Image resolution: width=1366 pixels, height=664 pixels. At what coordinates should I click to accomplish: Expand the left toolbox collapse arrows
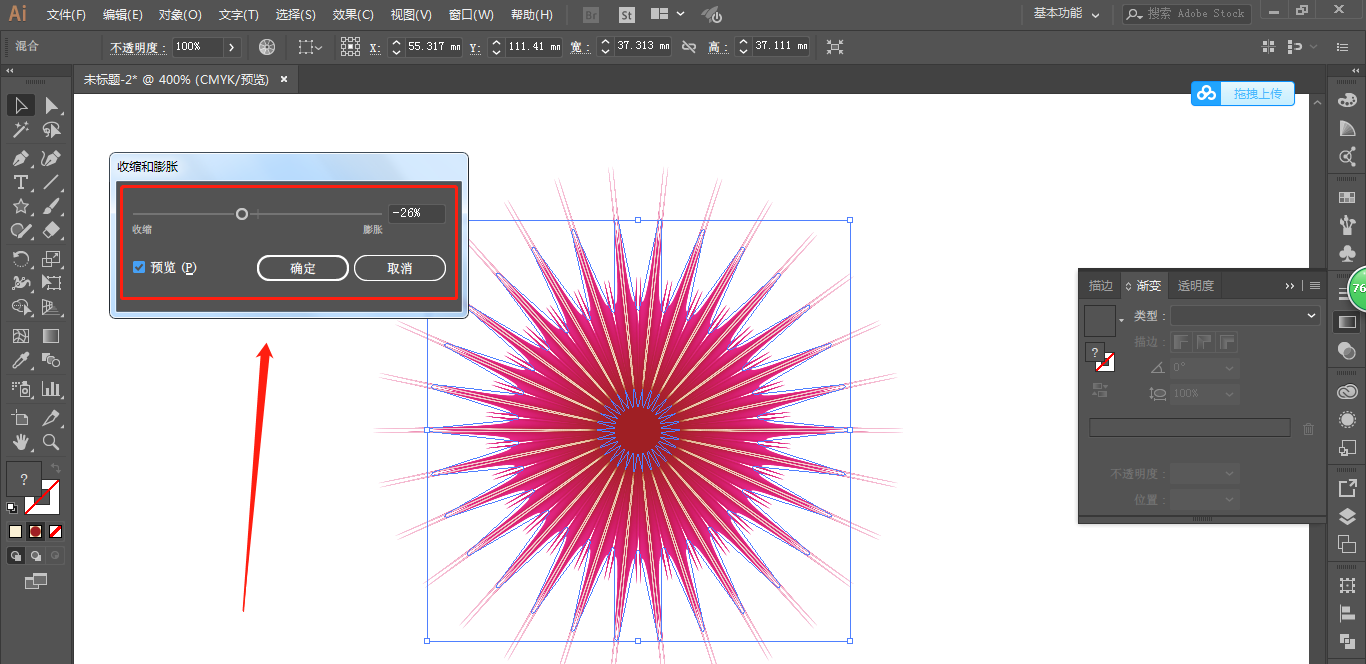[10, 72]
